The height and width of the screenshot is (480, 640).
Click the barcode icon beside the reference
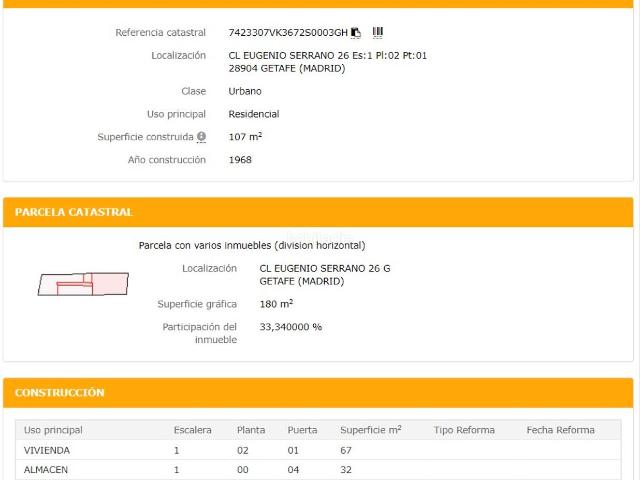click(378, 33)
